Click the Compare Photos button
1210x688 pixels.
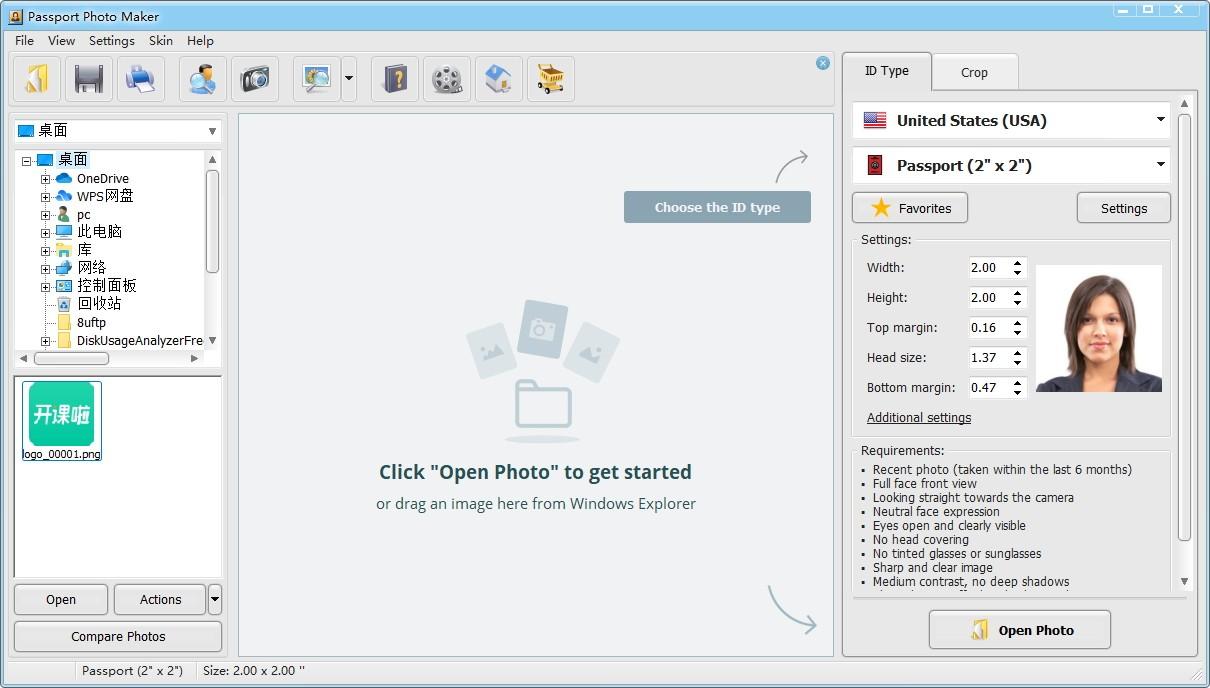tap(118, 636)
